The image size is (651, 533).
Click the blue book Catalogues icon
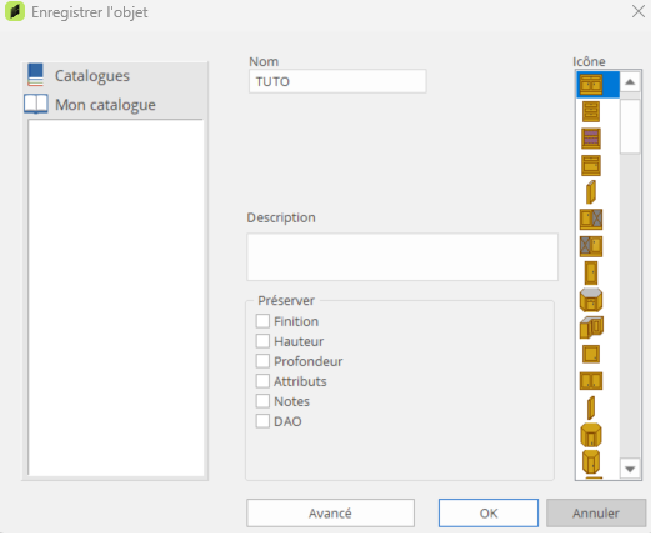36,75
